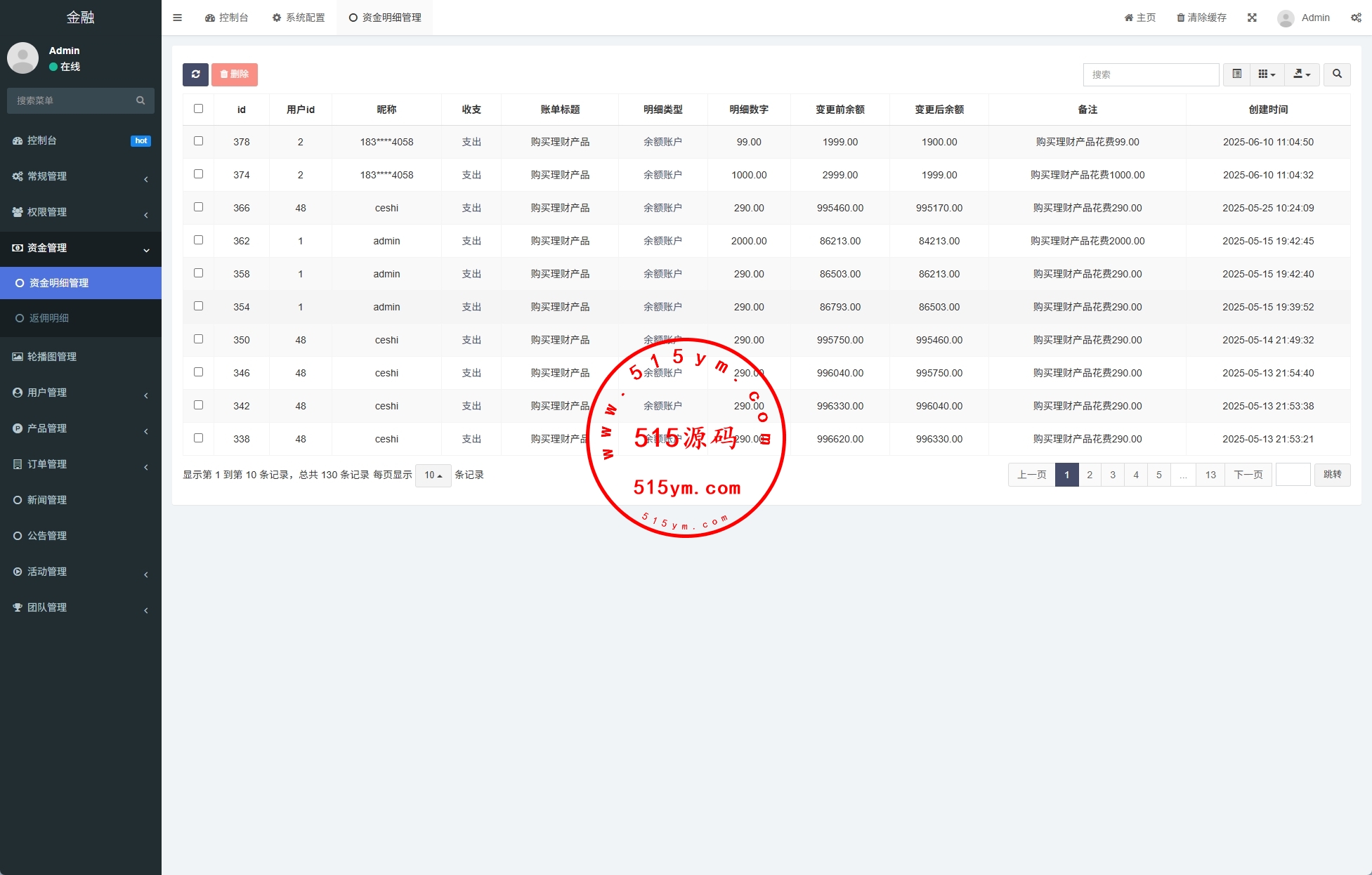
Task: Check the row with id 378
Action: click(198, 141)
